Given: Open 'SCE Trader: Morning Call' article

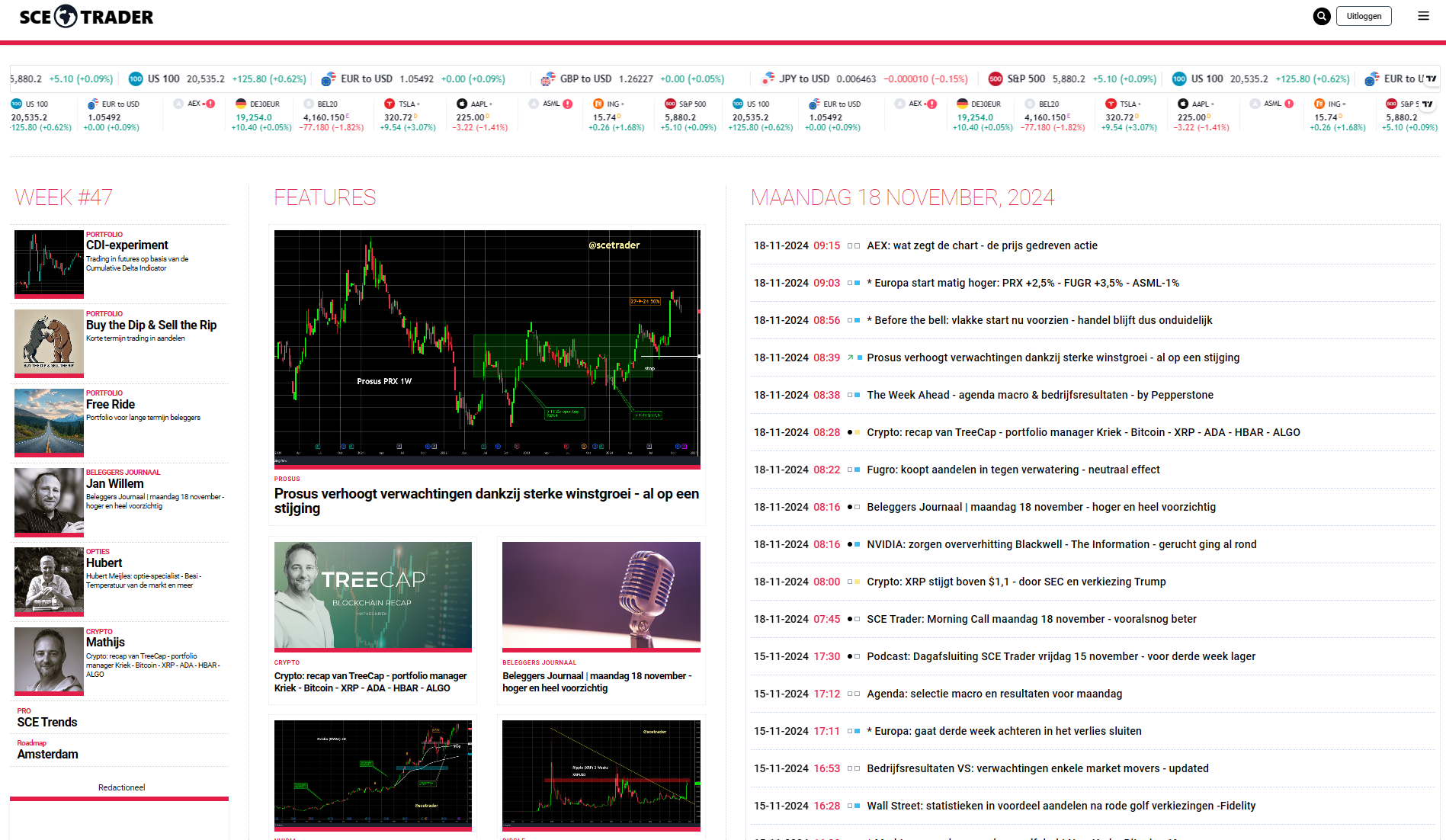Looking at the screenshot, I should pyautogui.click(x=1031, y=619).
